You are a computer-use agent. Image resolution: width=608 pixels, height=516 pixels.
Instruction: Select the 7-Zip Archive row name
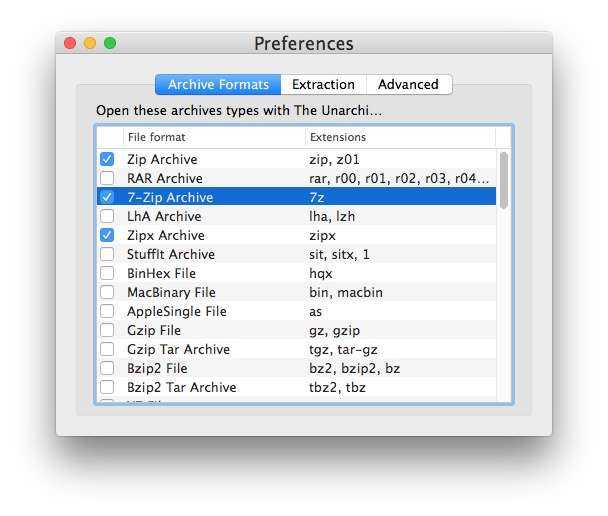pyautogui.click(x=170, y=197)
